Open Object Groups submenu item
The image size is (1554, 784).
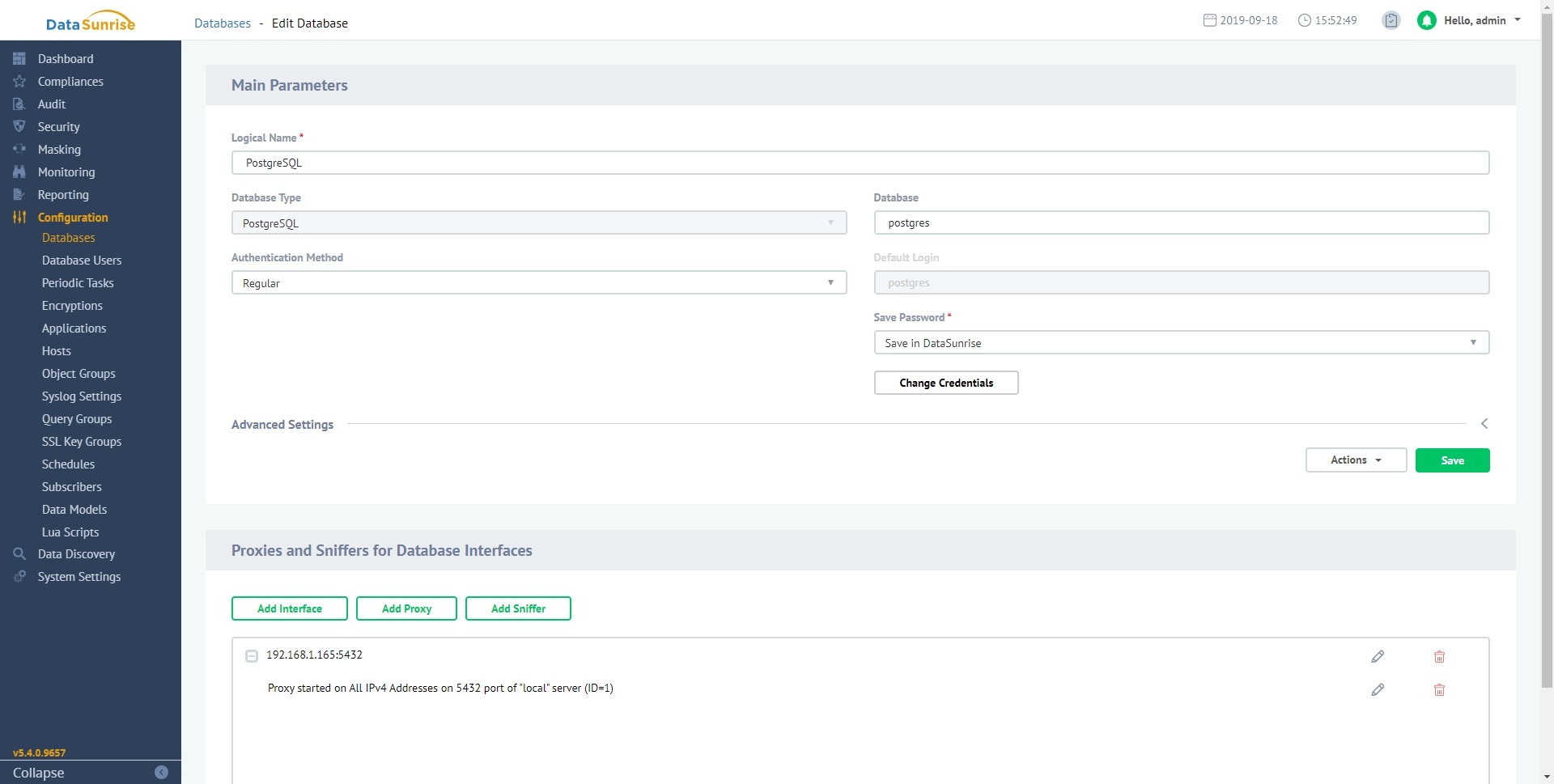click(79, 373)
